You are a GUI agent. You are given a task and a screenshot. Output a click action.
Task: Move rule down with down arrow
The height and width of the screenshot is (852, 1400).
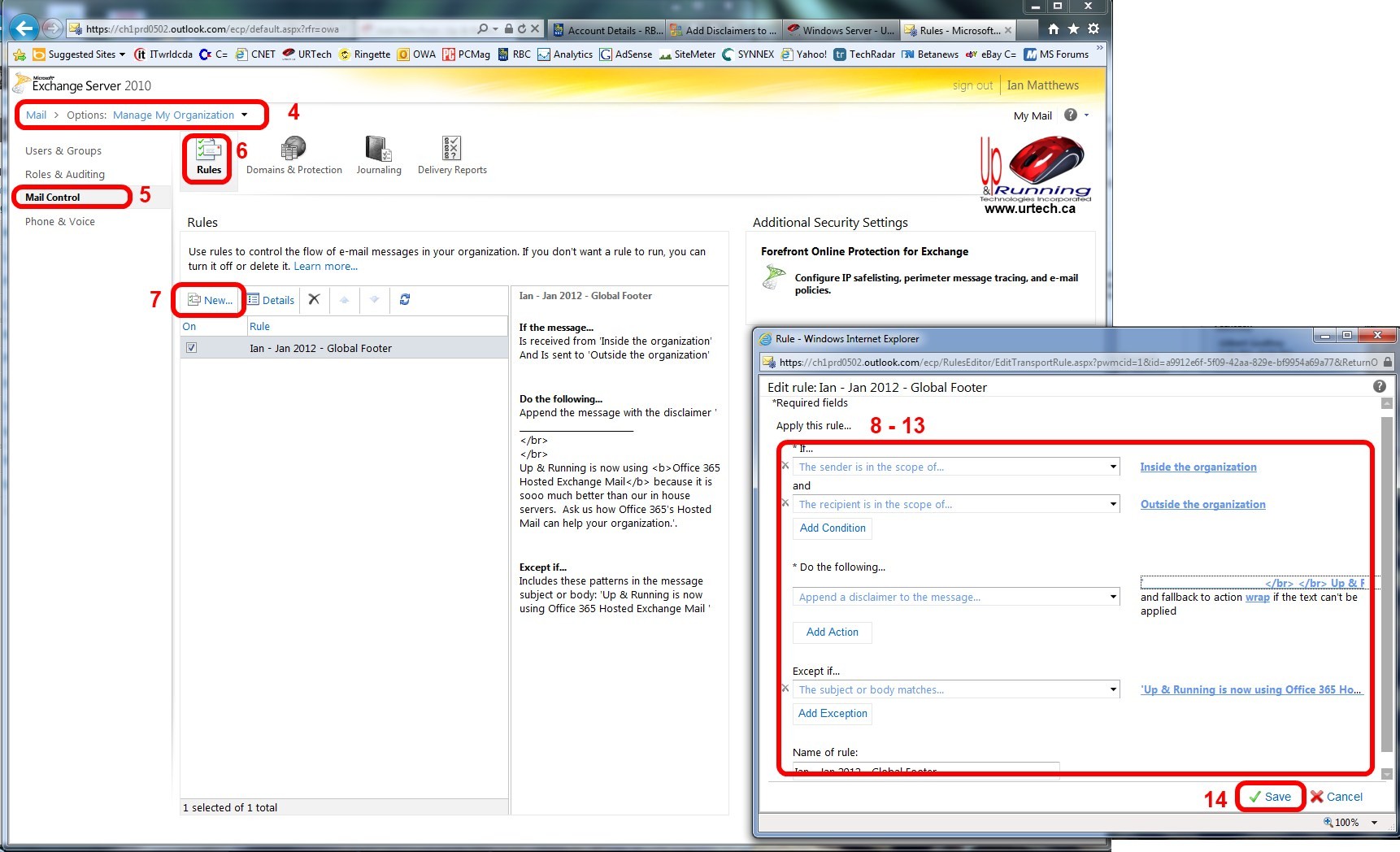tap(374, 300)
